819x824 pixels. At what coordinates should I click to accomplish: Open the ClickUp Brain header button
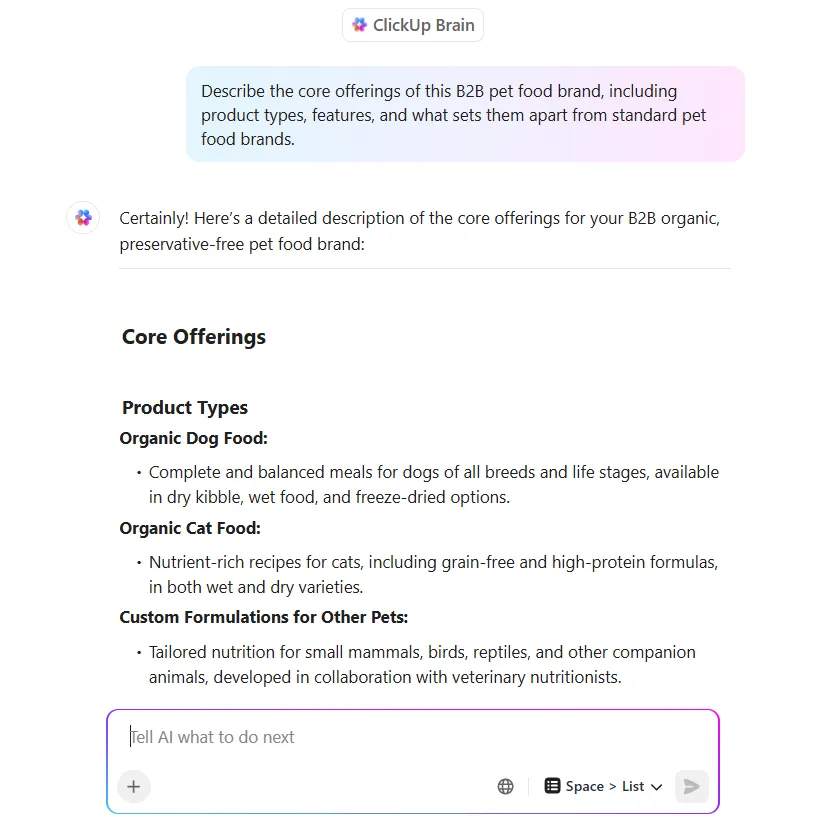[413, 25]
